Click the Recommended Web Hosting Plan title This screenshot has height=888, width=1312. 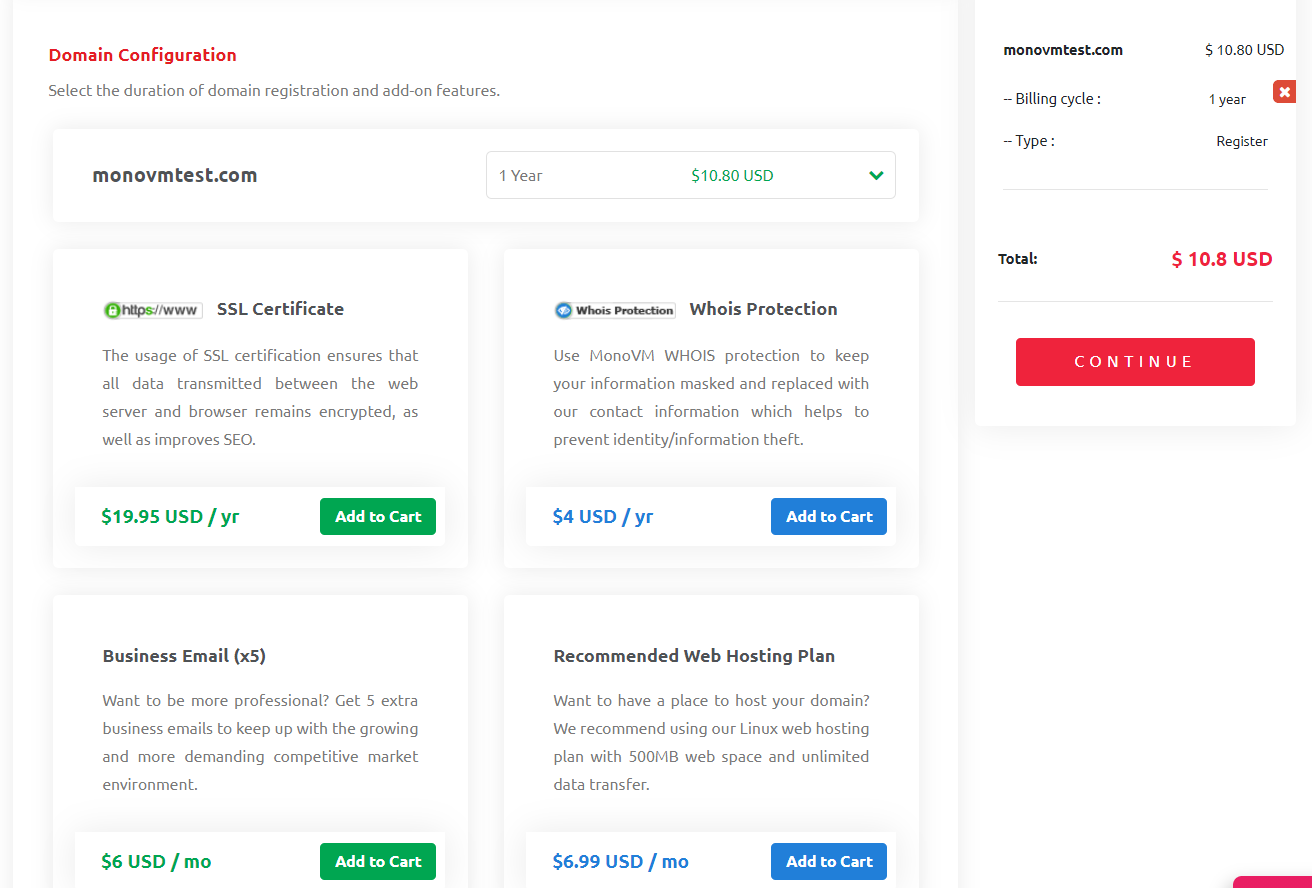pos(694,656)
